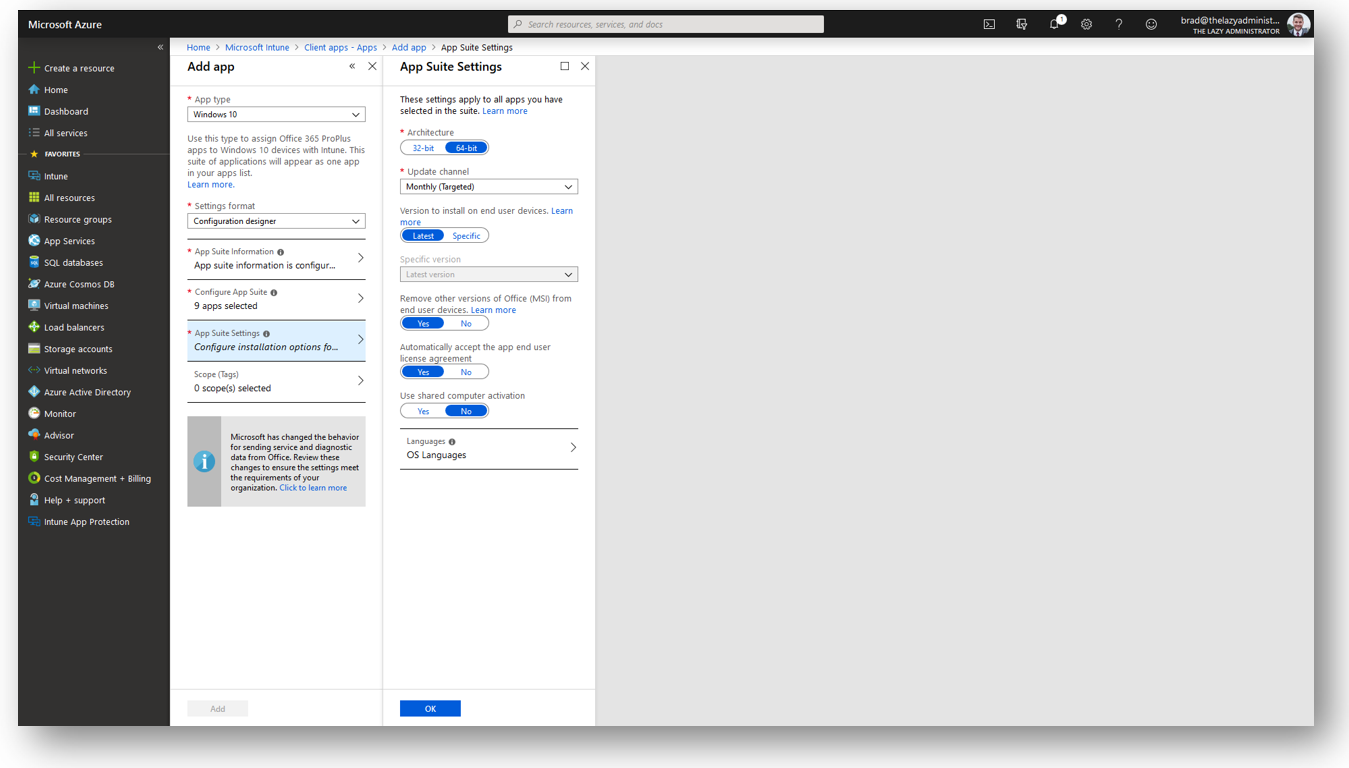Image resolution: width=1349 pixels, height=768 pixels.
Task: Set Remove other Office versions to No
Action: tap(466, 324)
